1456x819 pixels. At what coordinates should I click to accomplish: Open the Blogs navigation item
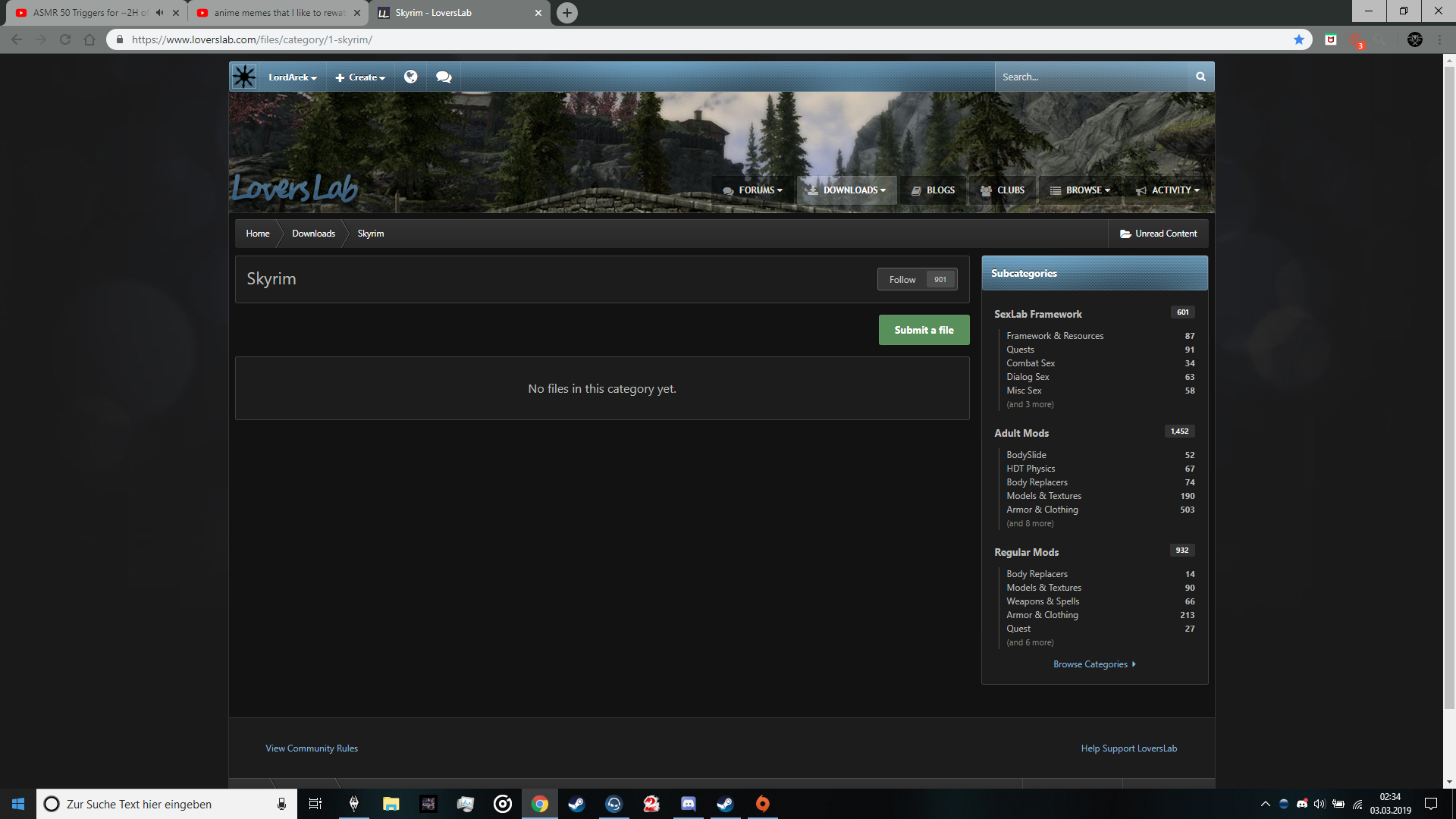point(933,190)
